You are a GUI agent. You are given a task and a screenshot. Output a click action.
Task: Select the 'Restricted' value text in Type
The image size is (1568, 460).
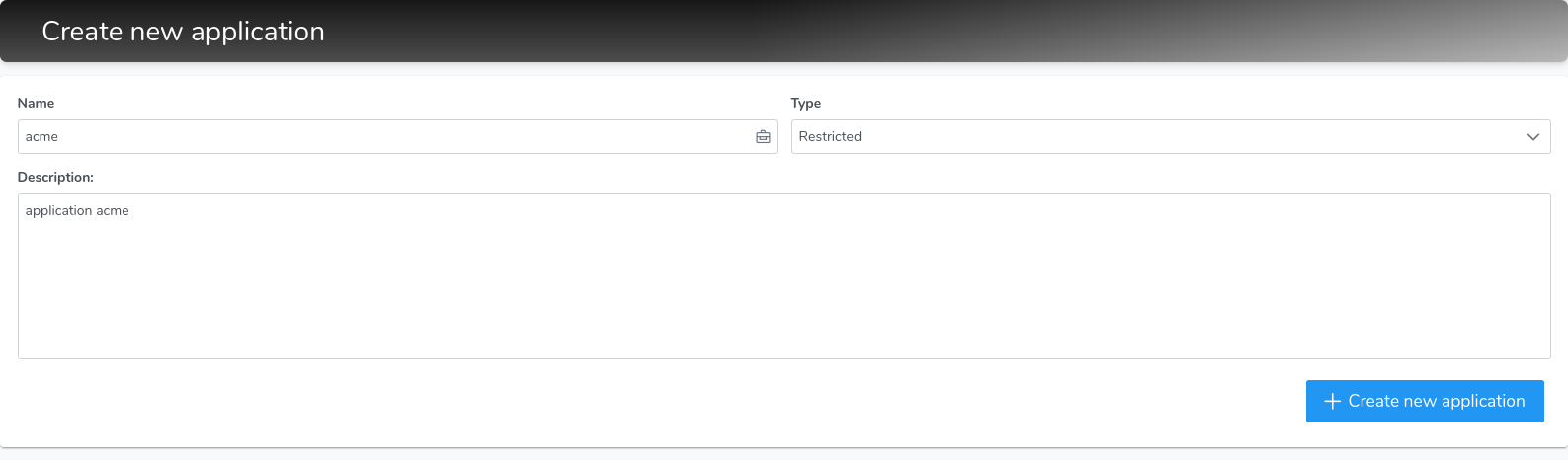coord(830,137)
